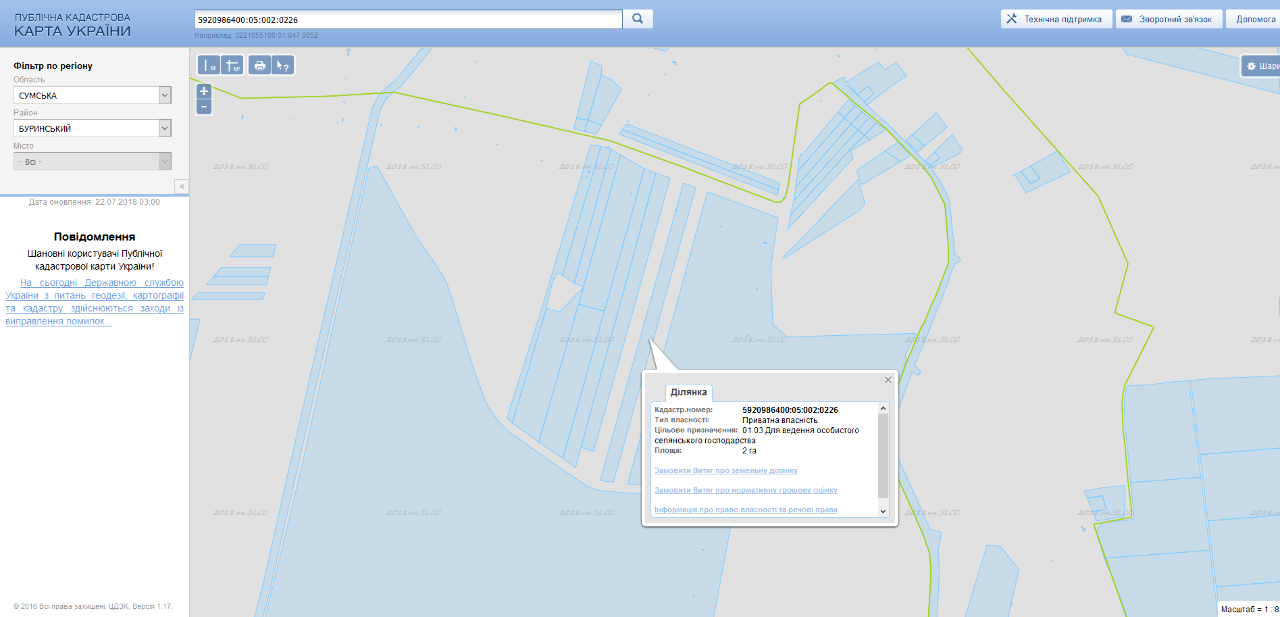Viewport: 1280px width, 617px height.
Task: Click the cadastral number search field
Action: (408, 19)
